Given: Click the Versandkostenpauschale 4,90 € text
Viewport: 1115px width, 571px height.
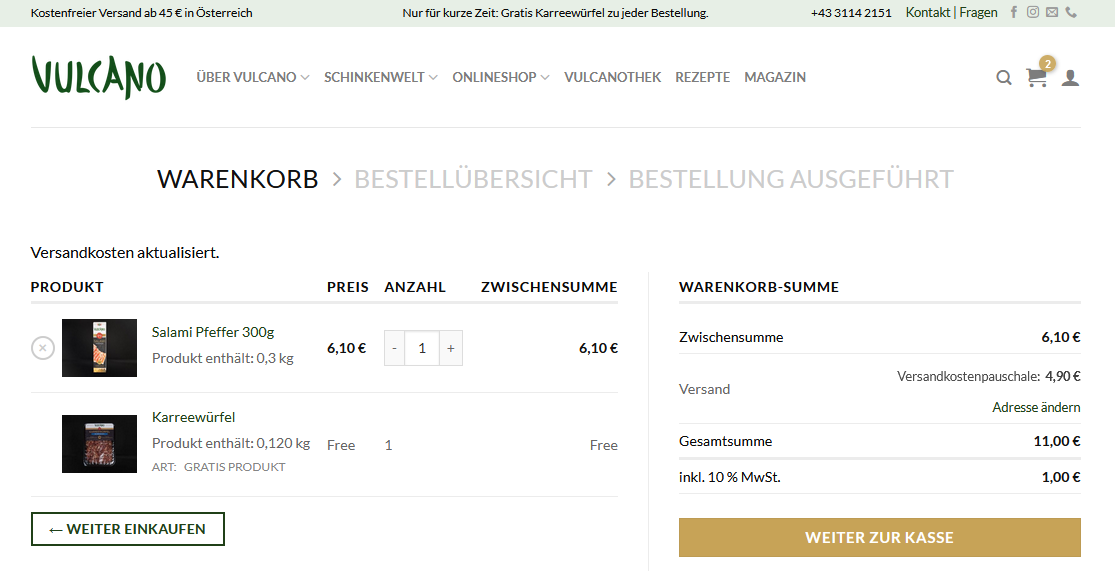Looking at the screenshot, I should coord(988,376).
